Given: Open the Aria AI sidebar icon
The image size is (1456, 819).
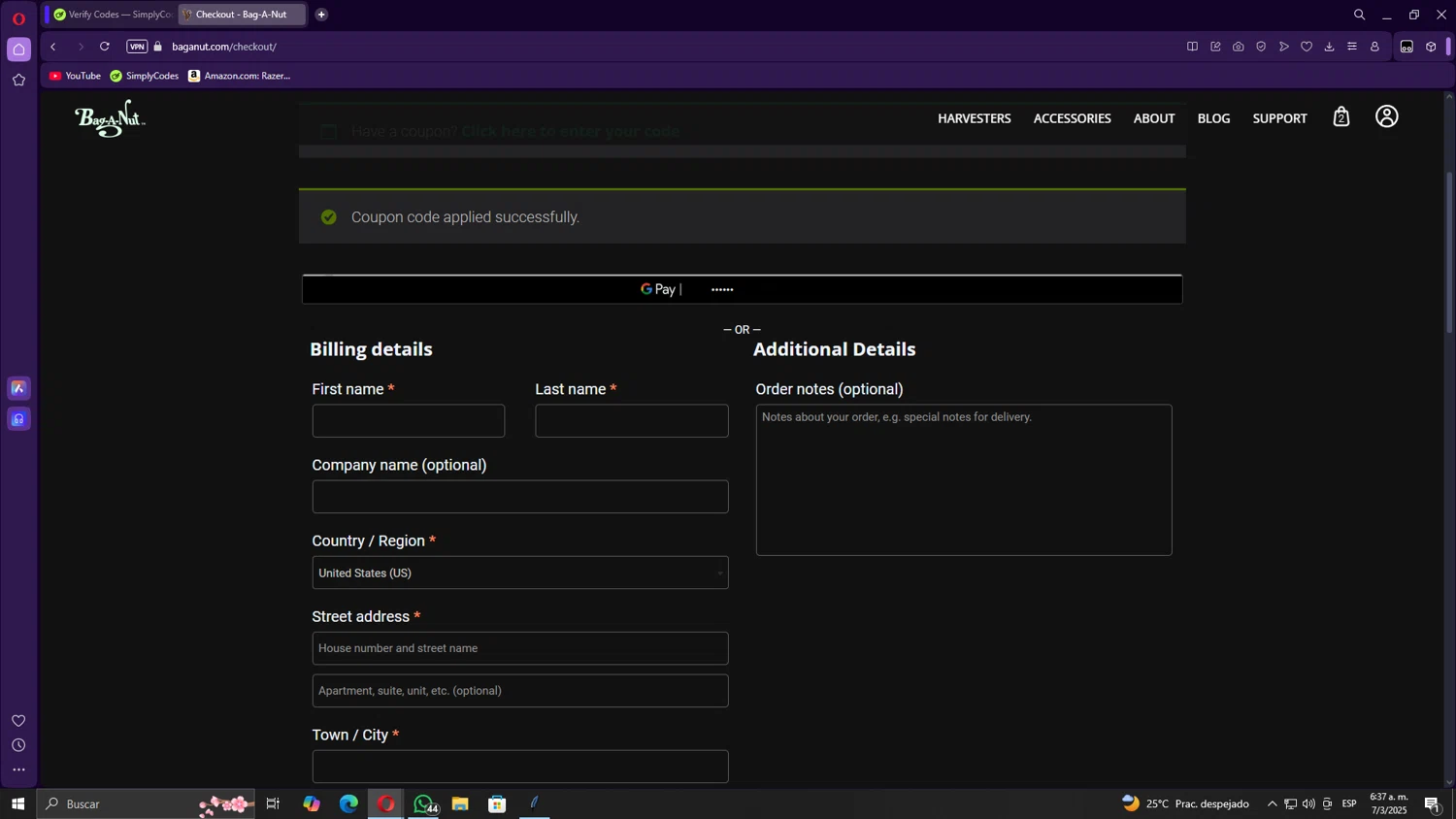Looking at the screenshot, I should [x=18, y=388].
